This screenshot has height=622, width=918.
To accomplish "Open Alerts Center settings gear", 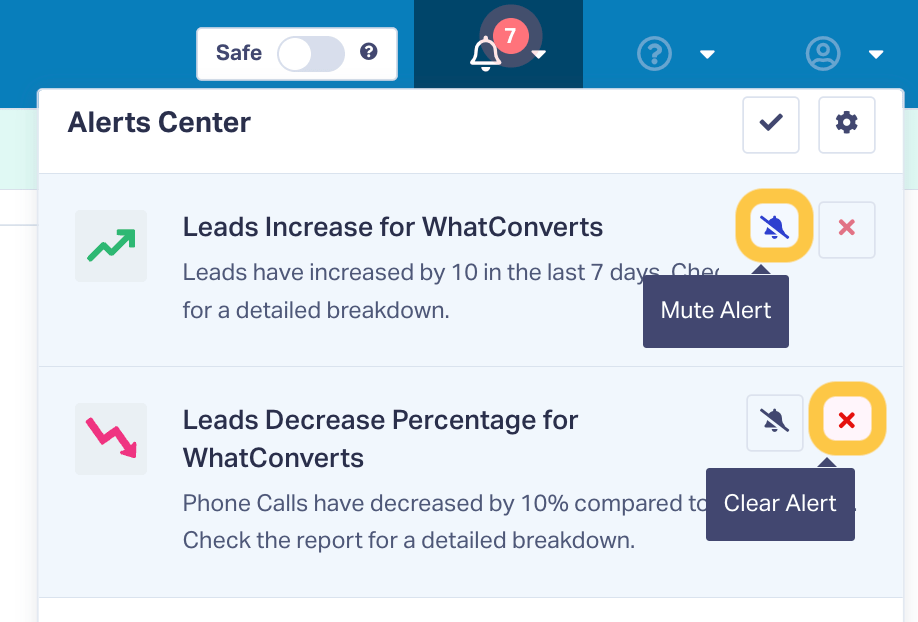I will tap(846, 125).
